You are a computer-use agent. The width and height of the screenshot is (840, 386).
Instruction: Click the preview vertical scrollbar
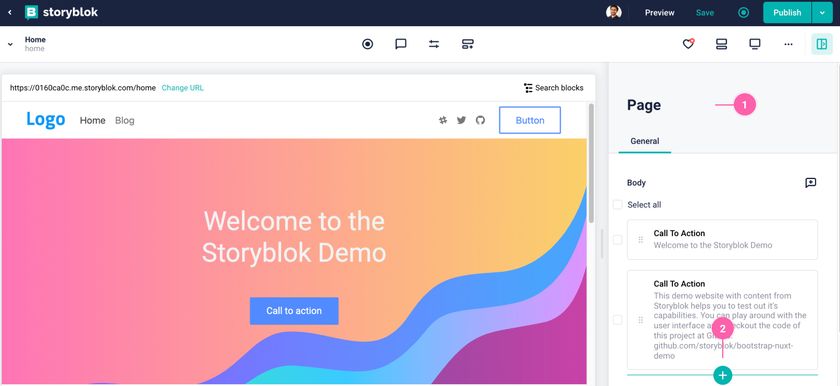[x=591, y=163]
